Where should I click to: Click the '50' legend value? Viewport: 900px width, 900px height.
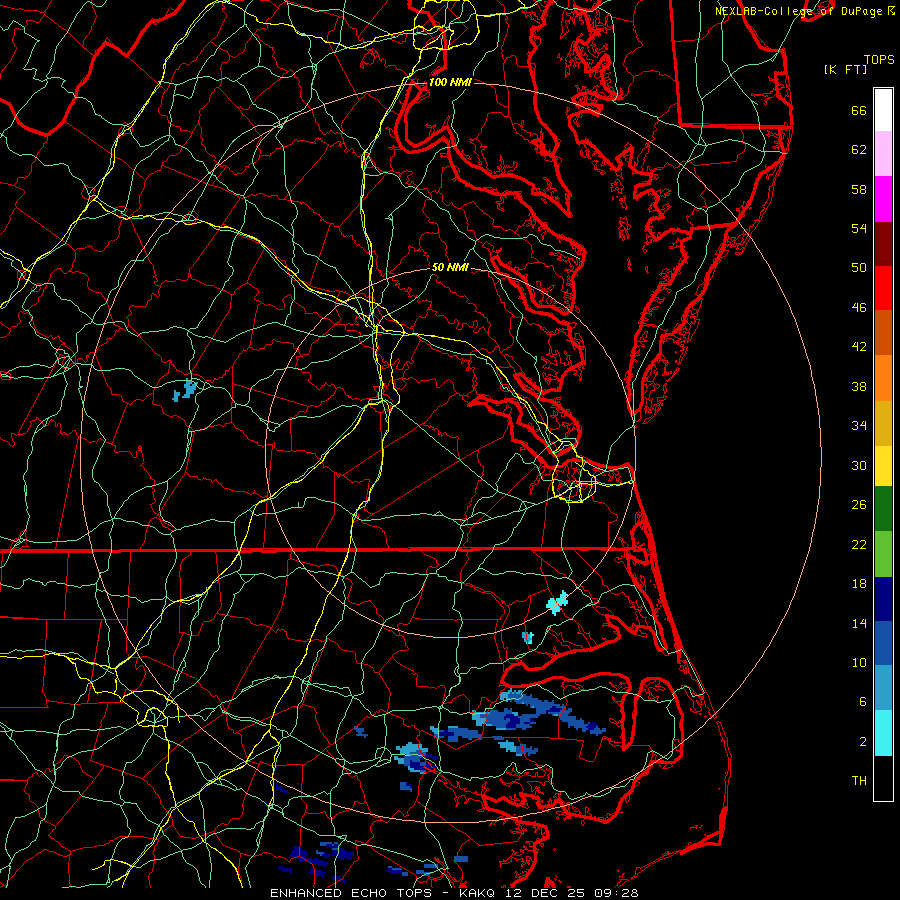(859, 268)
